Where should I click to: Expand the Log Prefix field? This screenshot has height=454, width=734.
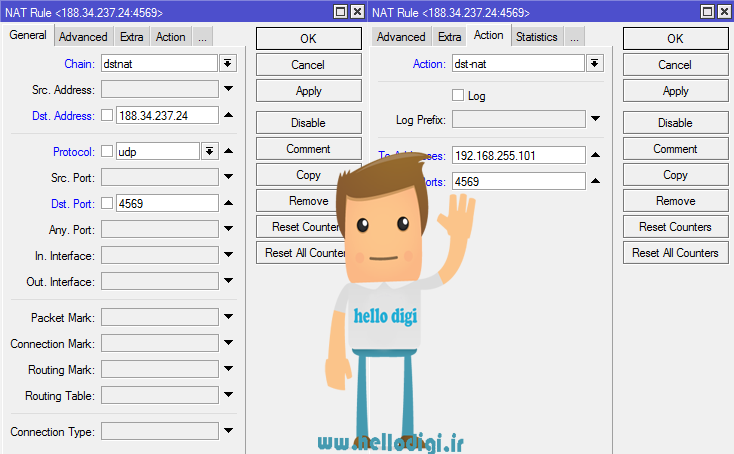coord(595,118)
